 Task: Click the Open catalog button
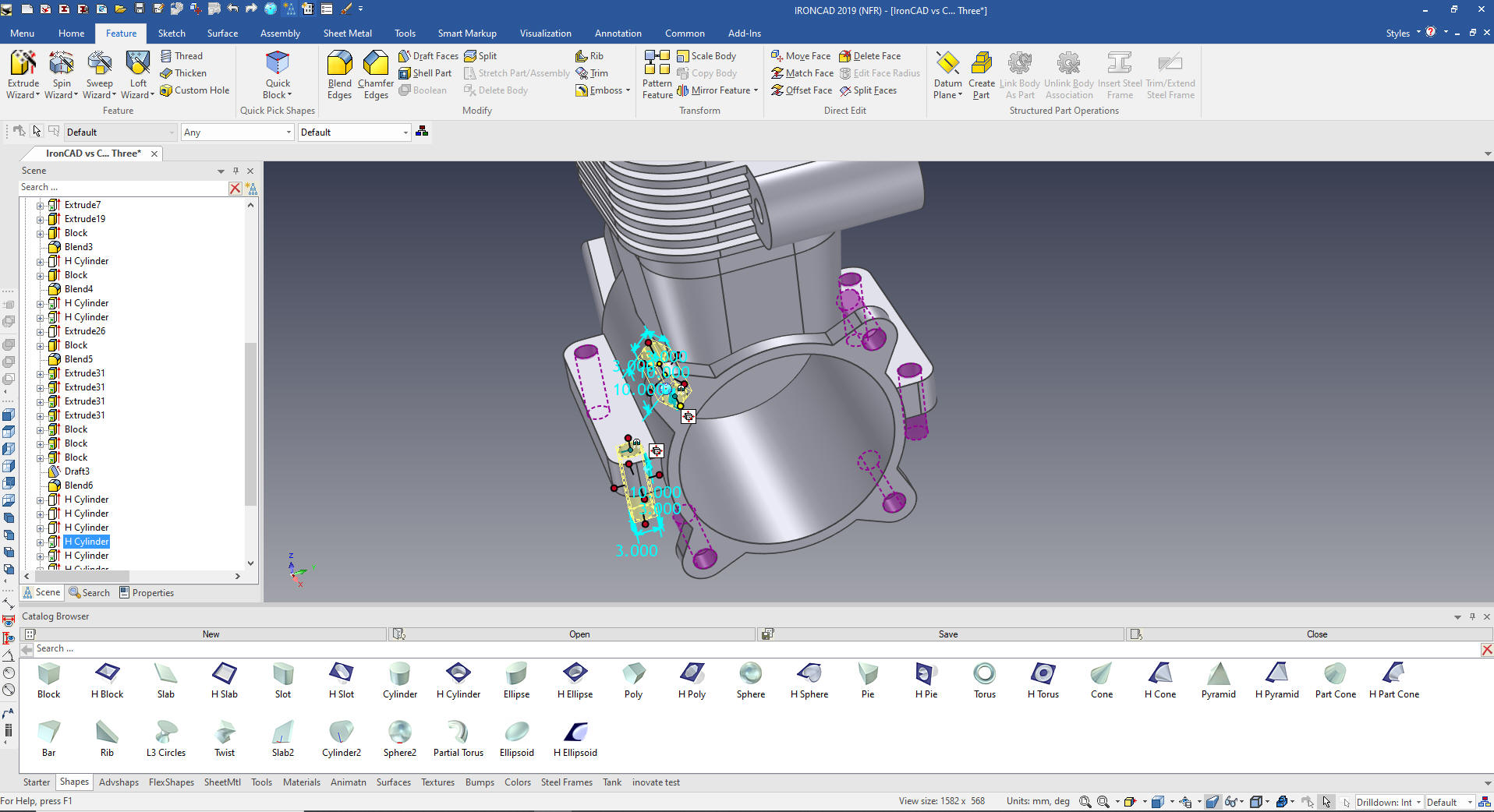pos(579,634)
